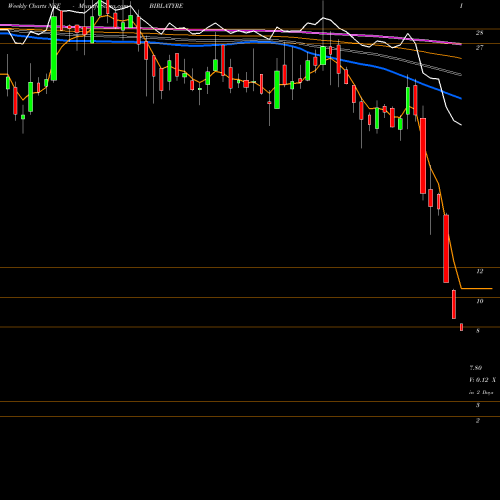500x500 pixels.
Task: Click the price axis label 12
Action: [479, 271]
